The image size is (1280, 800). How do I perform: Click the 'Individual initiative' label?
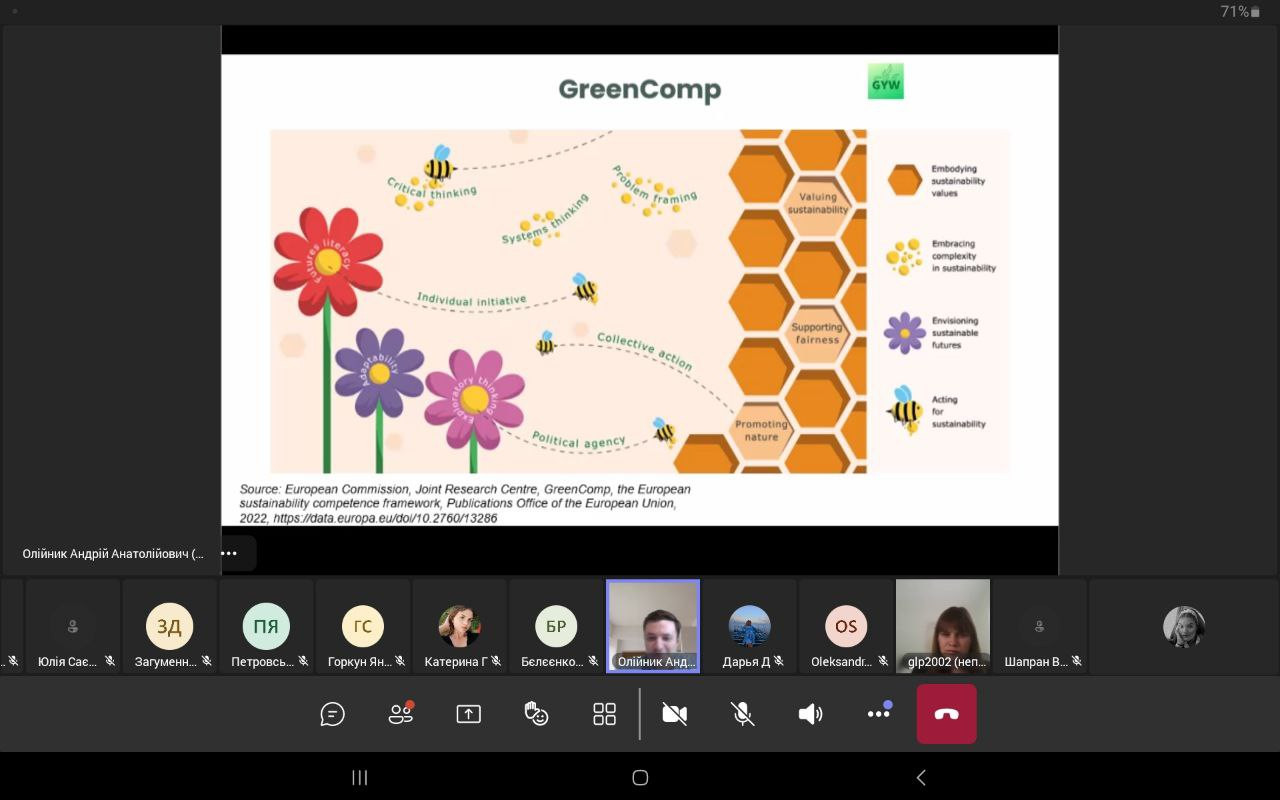click(471, 299)
